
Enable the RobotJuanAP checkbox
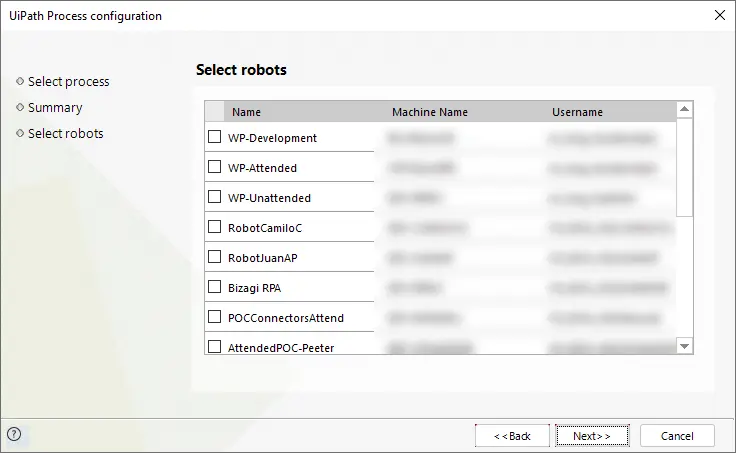[215, 257]
